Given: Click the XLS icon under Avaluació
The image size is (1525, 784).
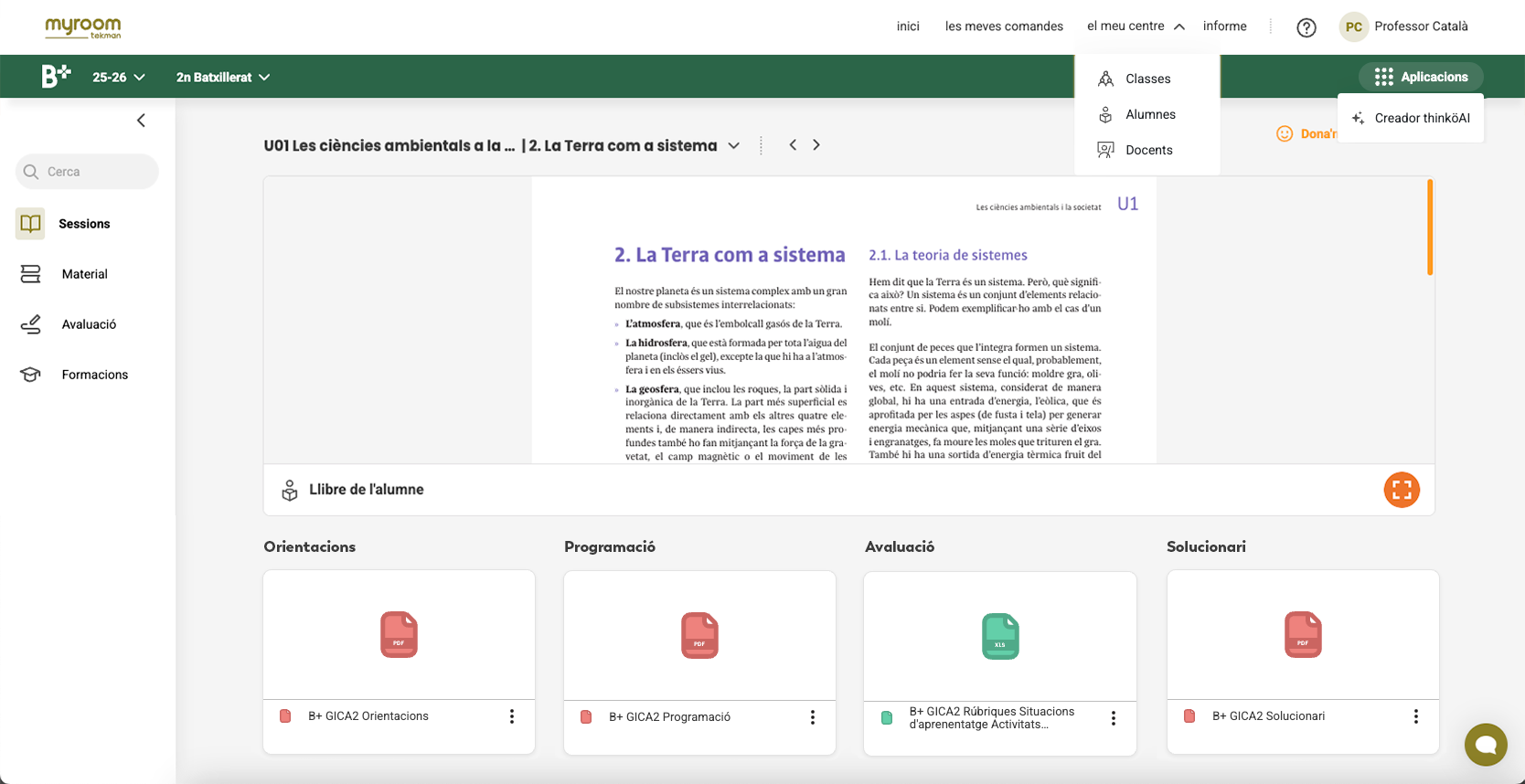Looking at the screenshot, I should [x=1000, y=637].
